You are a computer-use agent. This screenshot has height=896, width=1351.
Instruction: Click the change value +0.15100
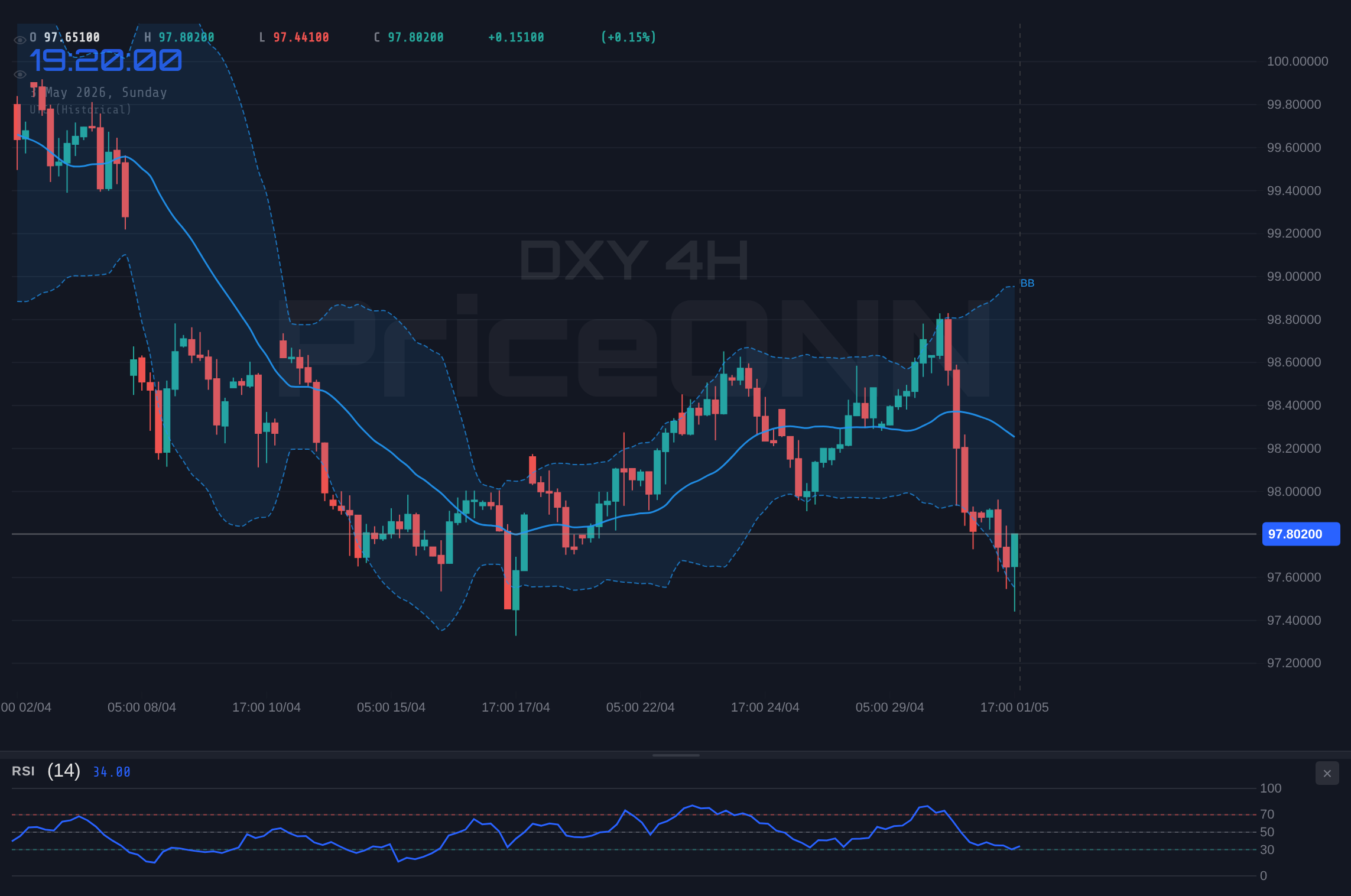[516, 37]
